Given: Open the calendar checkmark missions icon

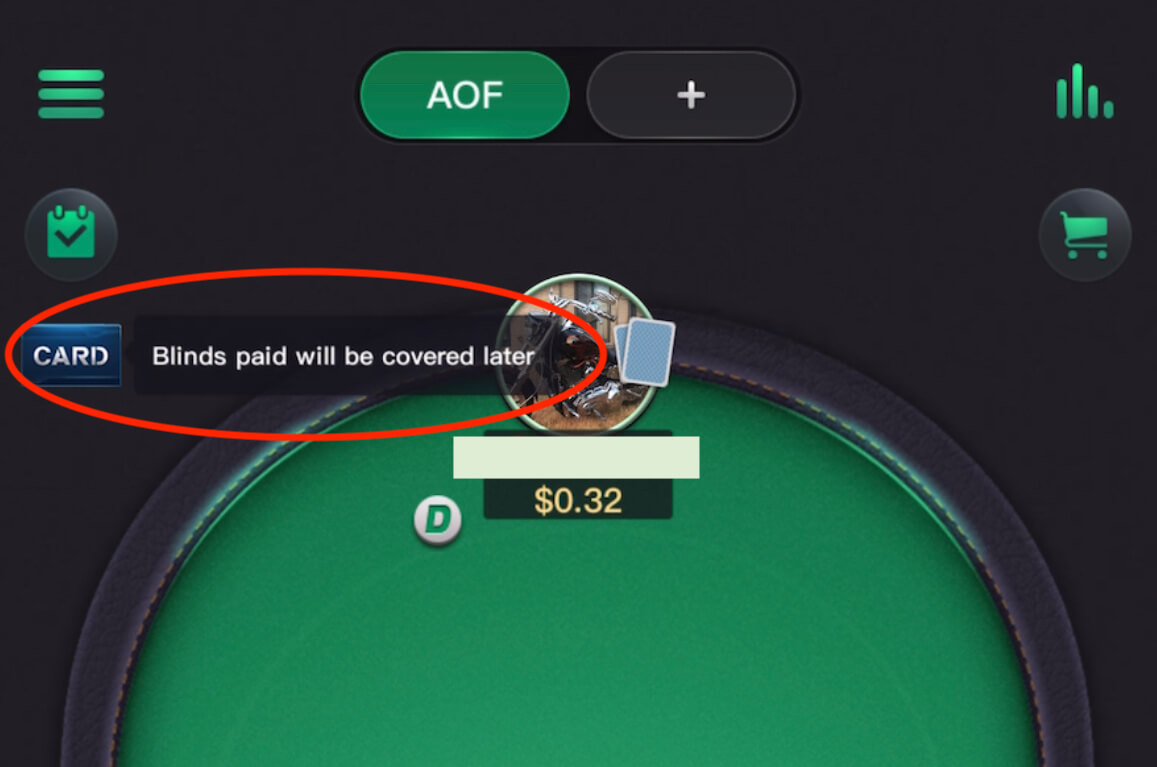Looking at the screenshot, I should point(71,234).
